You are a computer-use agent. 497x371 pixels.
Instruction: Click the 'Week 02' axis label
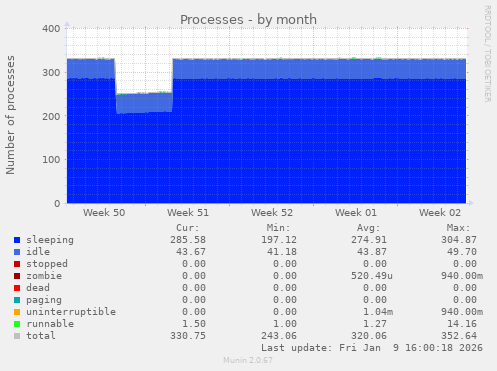click(x=440, y=213)
